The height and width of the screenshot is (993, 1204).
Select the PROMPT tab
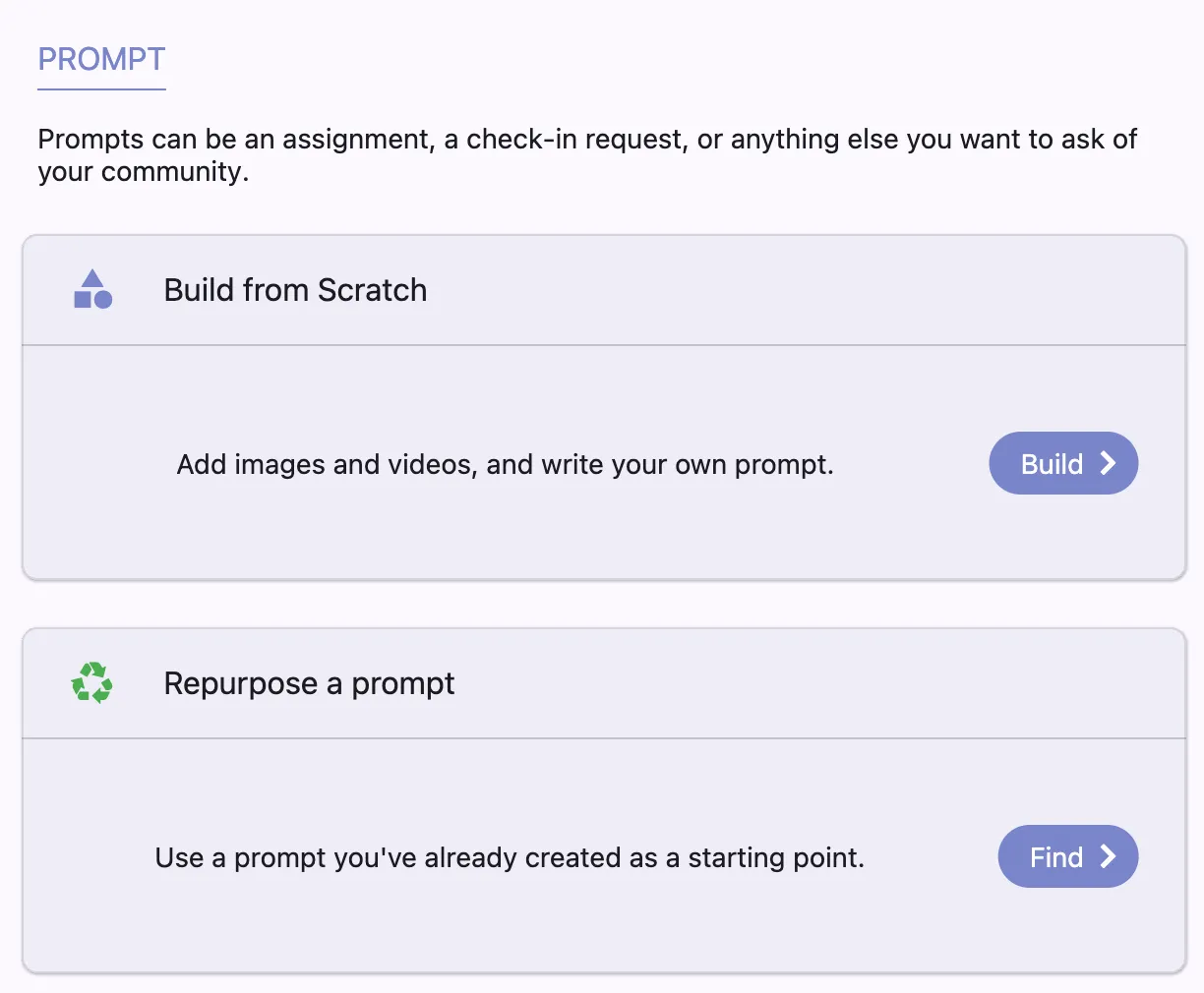(x=101, y=59)
